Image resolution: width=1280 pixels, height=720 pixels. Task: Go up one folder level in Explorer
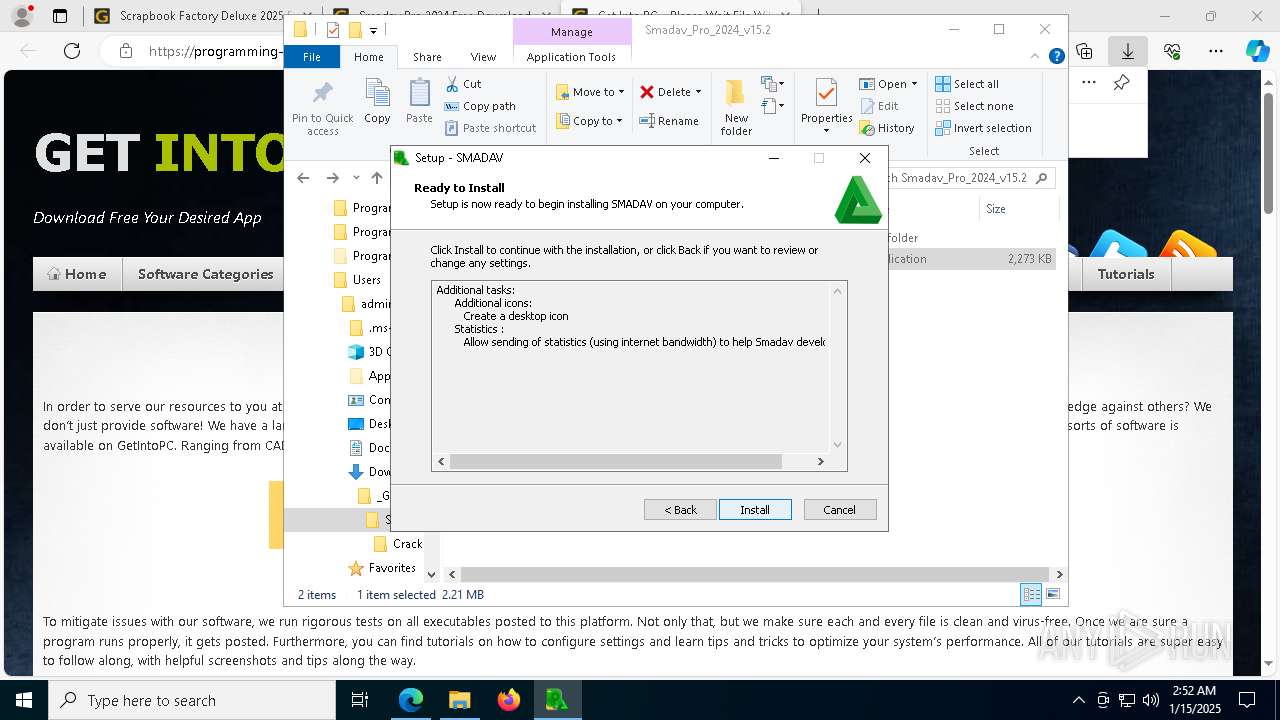pyautogui.click(x=377, y=178)
